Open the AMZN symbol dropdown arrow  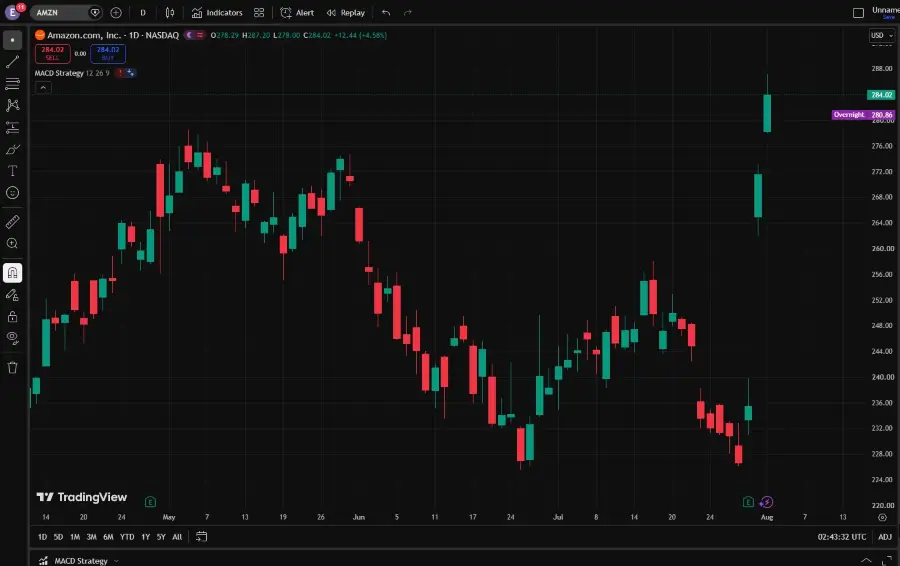[95, 13]
